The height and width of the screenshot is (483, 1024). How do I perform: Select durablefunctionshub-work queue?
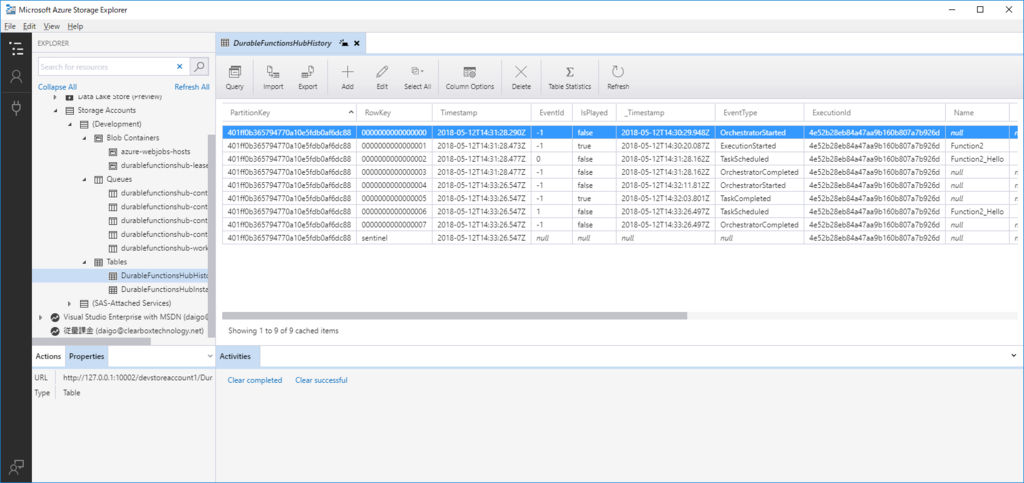click(157, 248)
